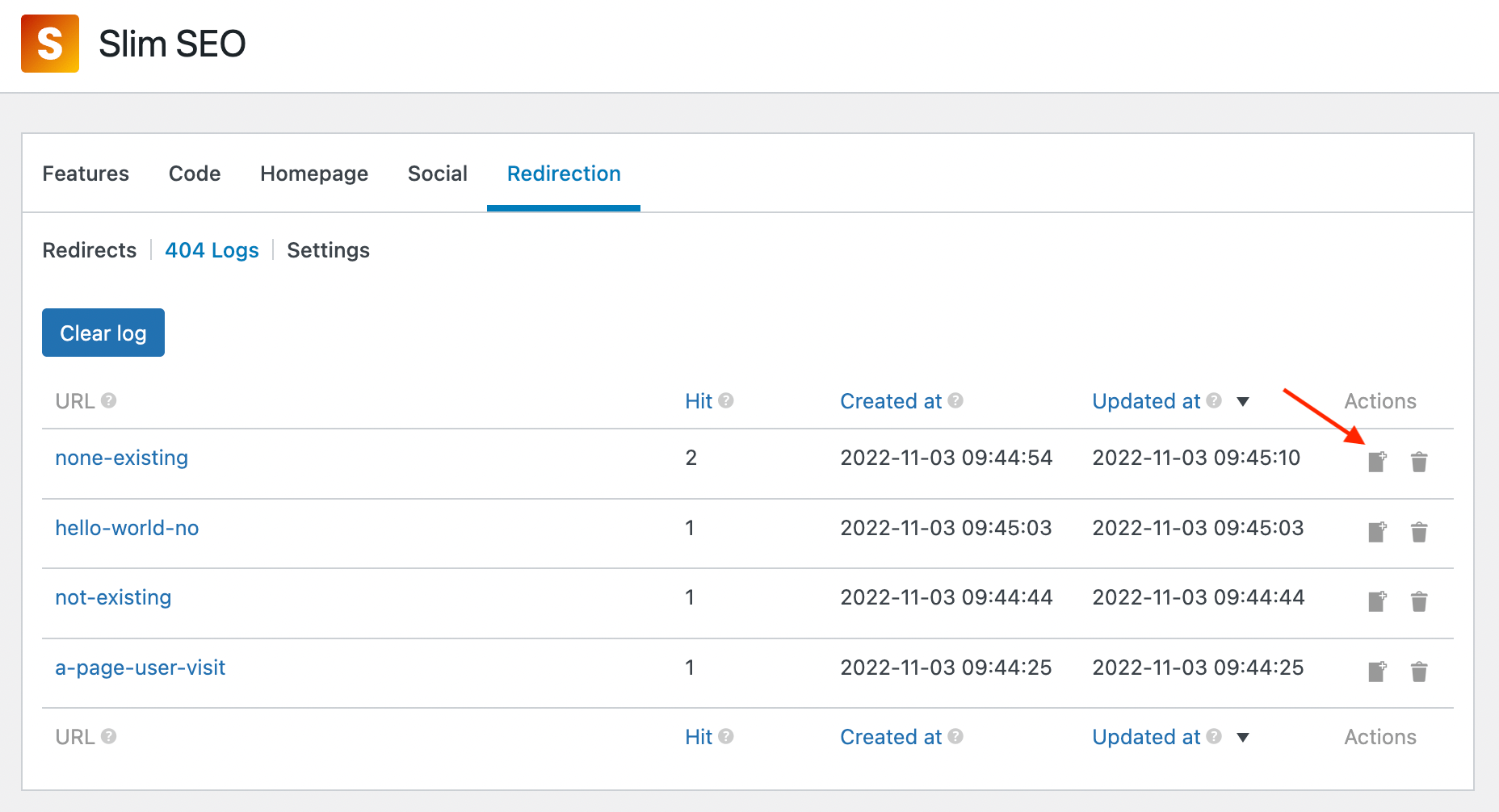
Task: Click the Clear log button
Action: coord(103,333)
